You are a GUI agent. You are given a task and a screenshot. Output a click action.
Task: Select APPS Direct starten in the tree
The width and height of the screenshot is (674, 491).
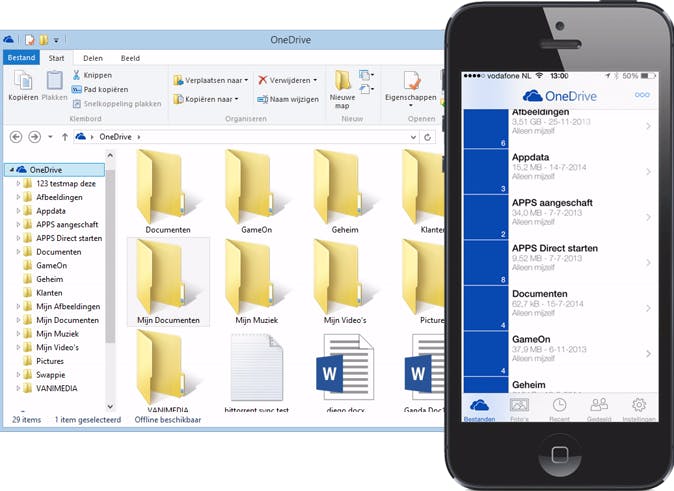click(69, 238)
